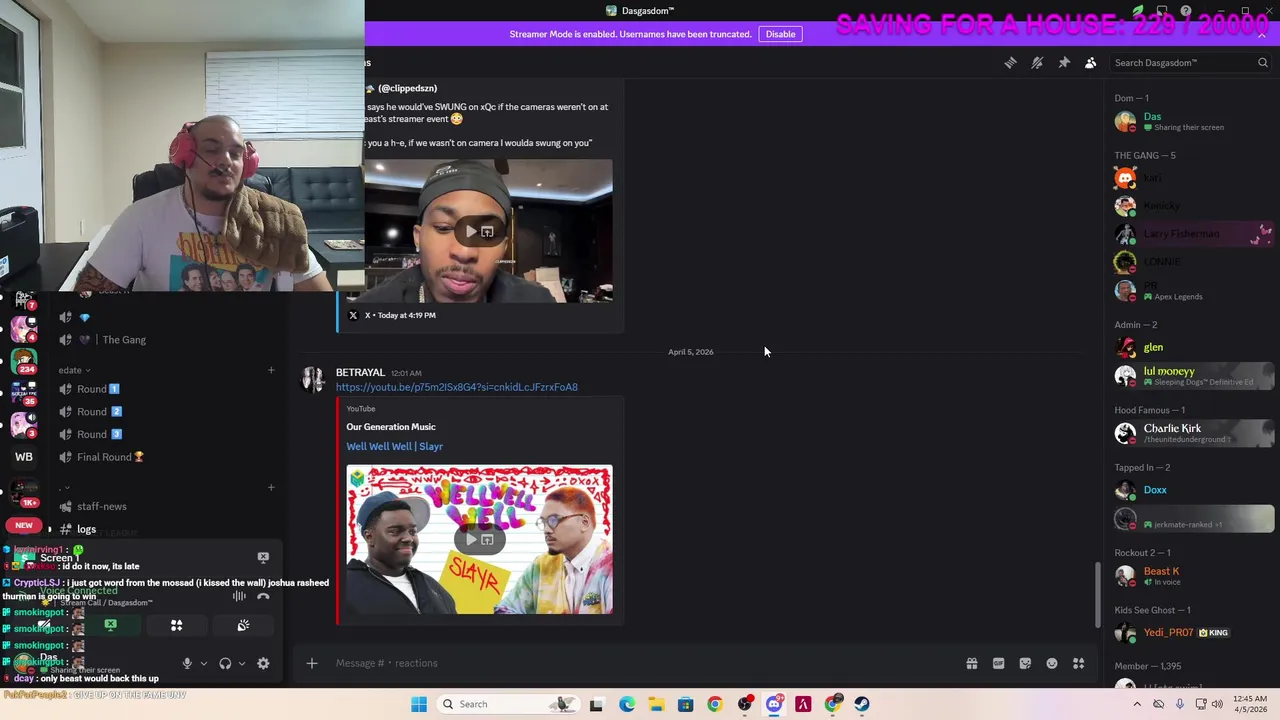The width and height of the screenshot is (1280, 720).
Task: Select member Doxx under Tapped In
Action: tap(1194, 490)
